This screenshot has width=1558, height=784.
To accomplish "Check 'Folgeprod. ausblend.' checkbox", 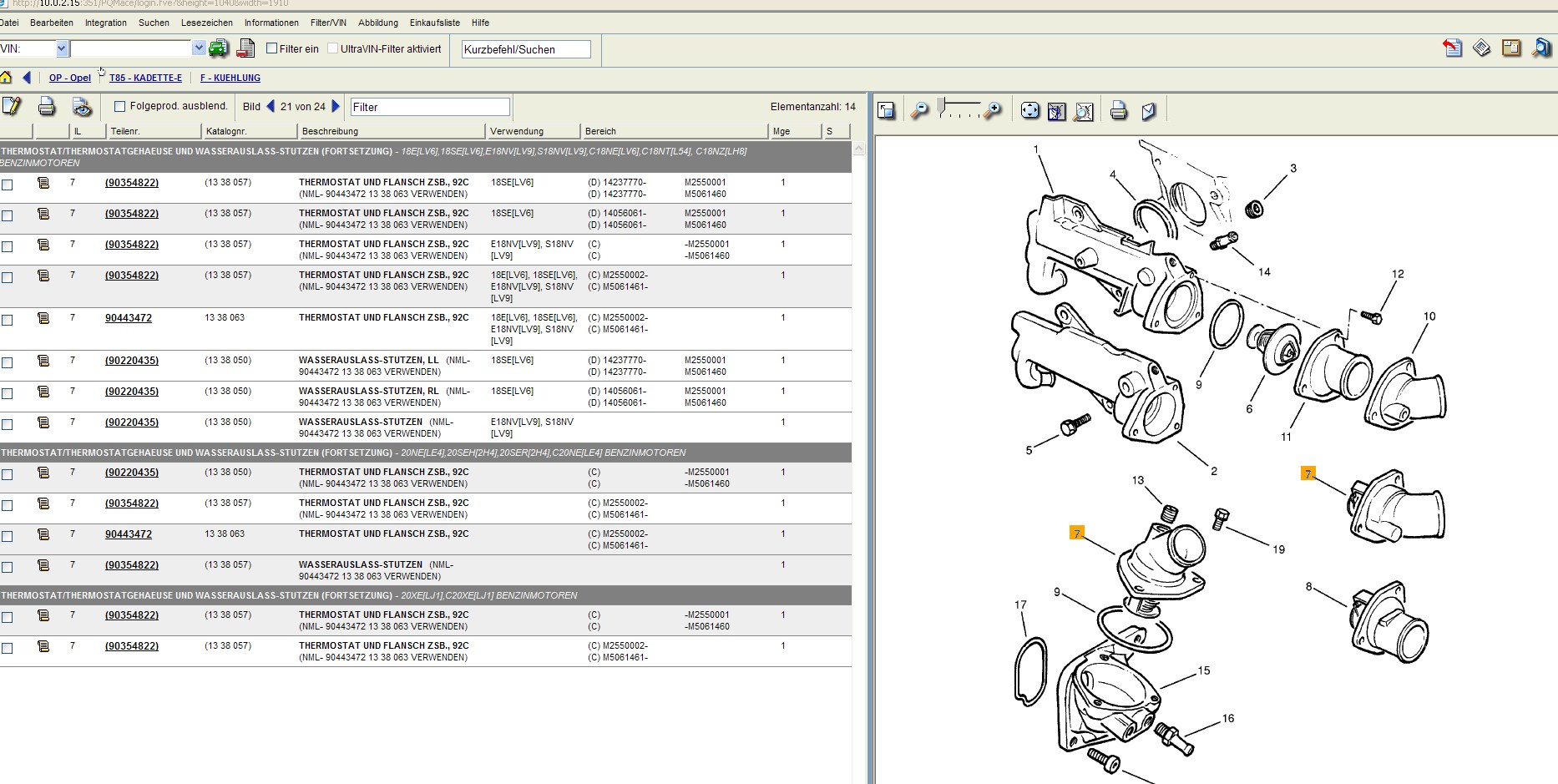I will [x=119, y=106].
